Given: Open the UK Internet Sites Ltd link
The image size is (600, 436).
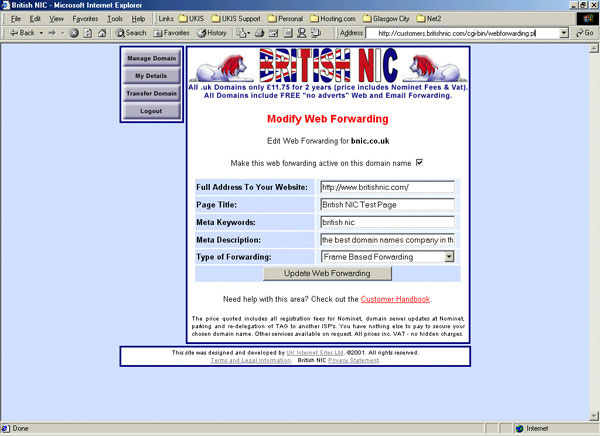Looking at the screenshot, I should (x=315, y=353).
